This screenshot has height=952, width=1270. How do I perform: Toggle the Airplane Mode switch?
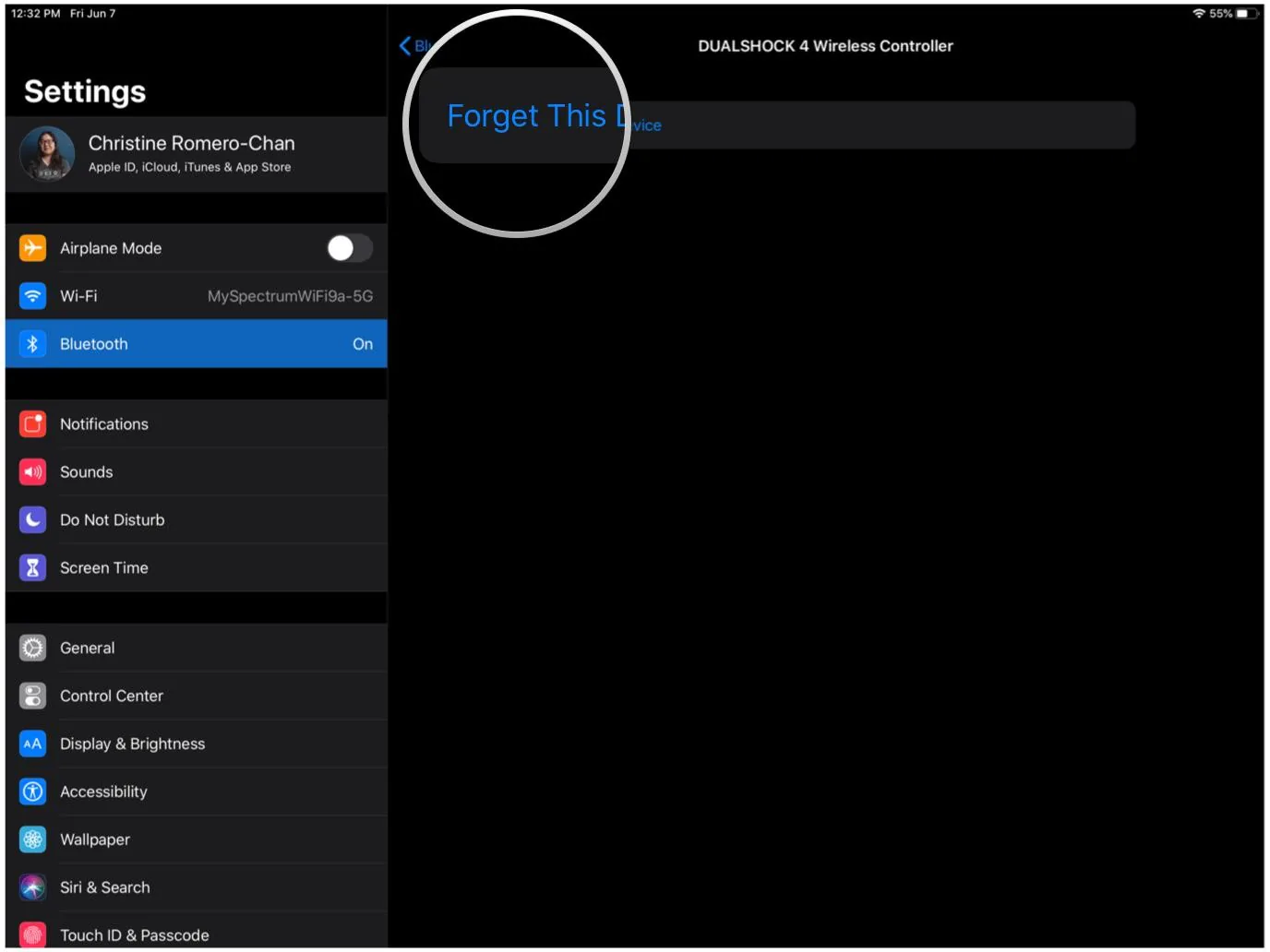(x=350, y=248)
